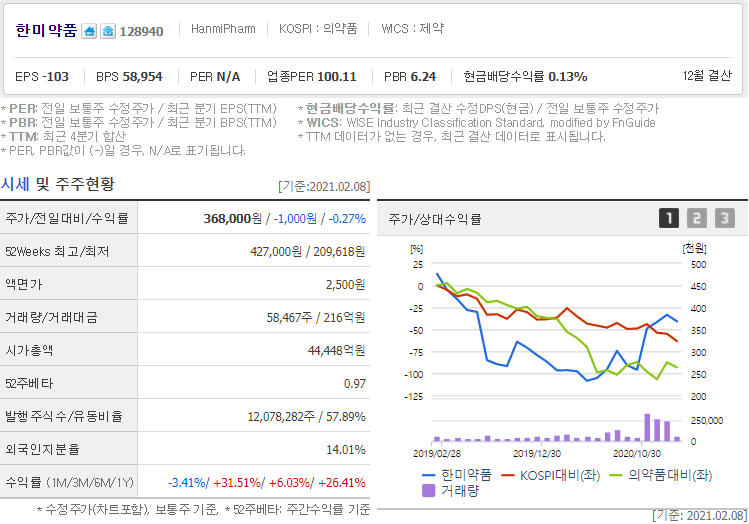Click the PBR 6.24 value
Screen dimensions: 749x524
tap(410, 76)
